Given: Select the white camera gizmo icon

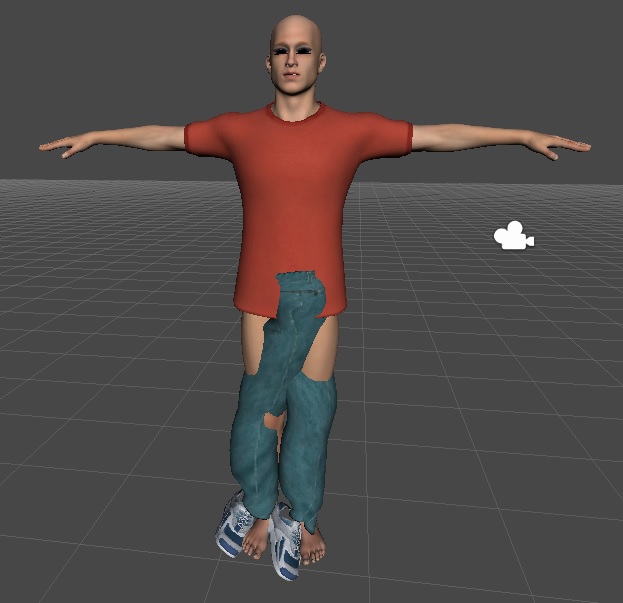Looking at the screenshot, I should pos(514,235).
